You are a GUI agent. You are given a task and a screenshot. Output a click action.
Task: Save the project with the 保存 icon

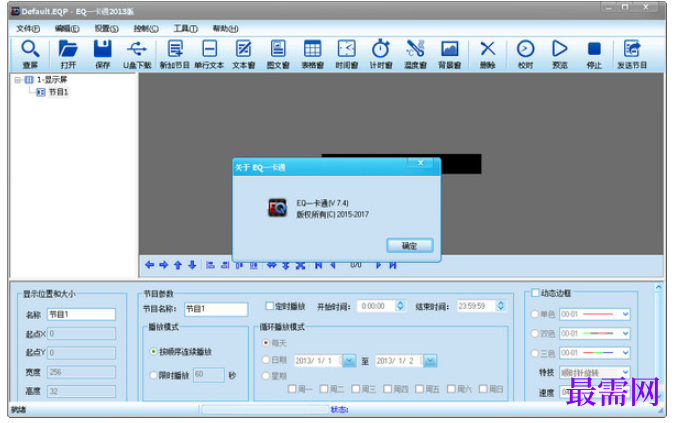coord(102,49)
